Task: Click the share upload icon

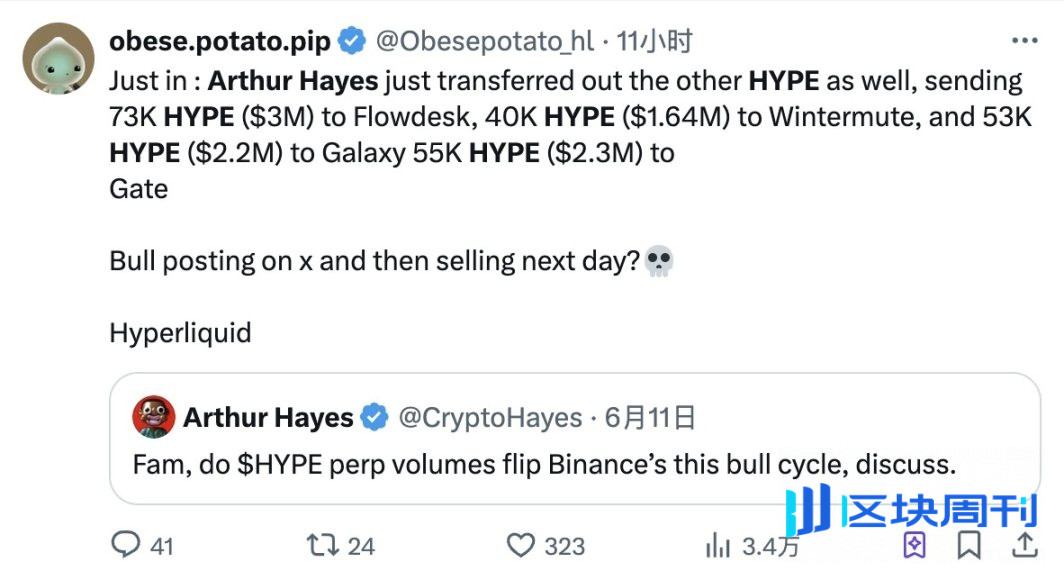Action: click(1025, 545)
